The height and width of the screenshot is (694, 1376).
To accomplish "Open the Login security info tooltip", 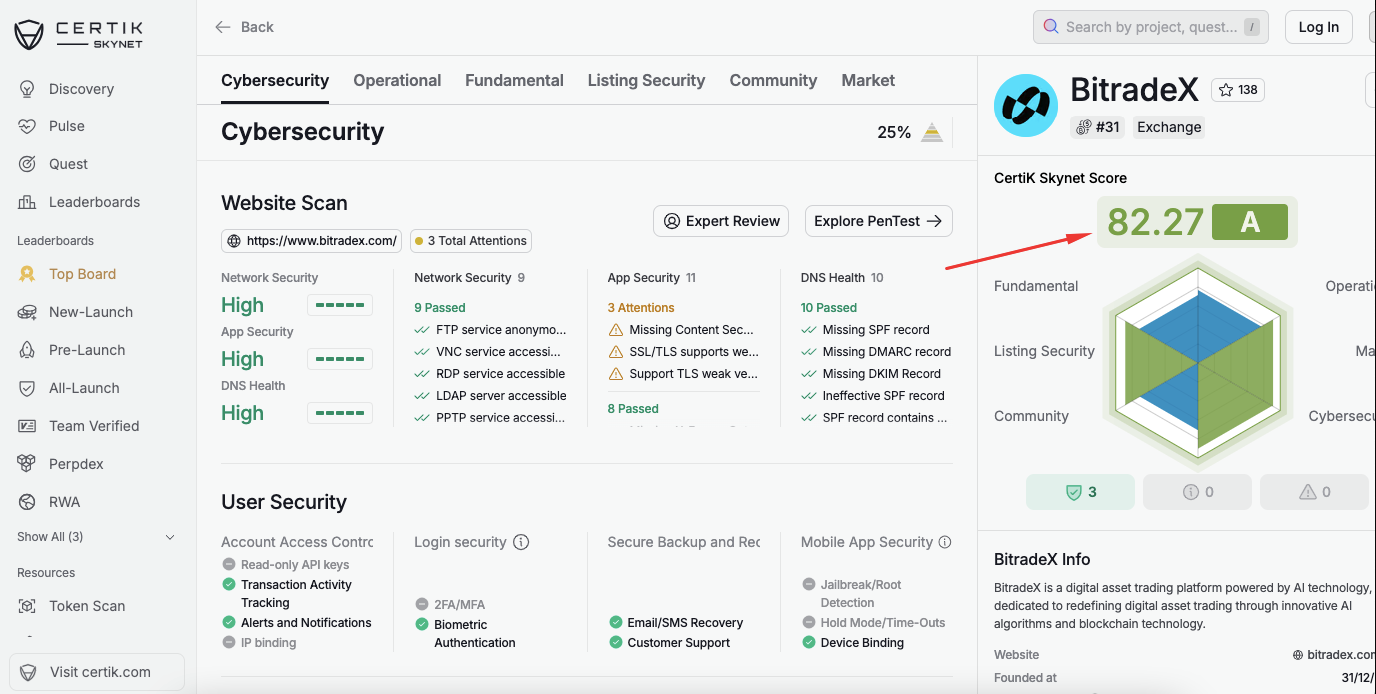I will [521, 542].
